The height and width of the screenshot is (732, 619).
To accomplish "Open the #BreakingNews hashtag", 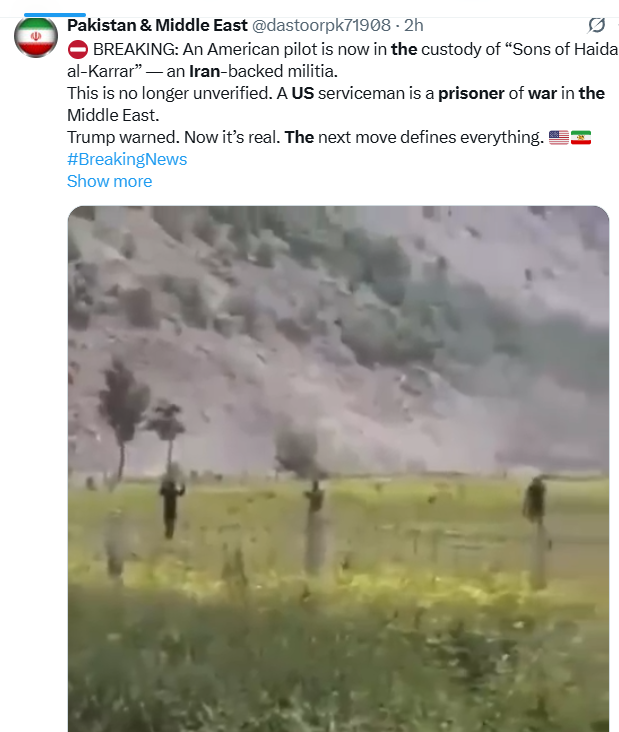I will (x=127, y=159).
